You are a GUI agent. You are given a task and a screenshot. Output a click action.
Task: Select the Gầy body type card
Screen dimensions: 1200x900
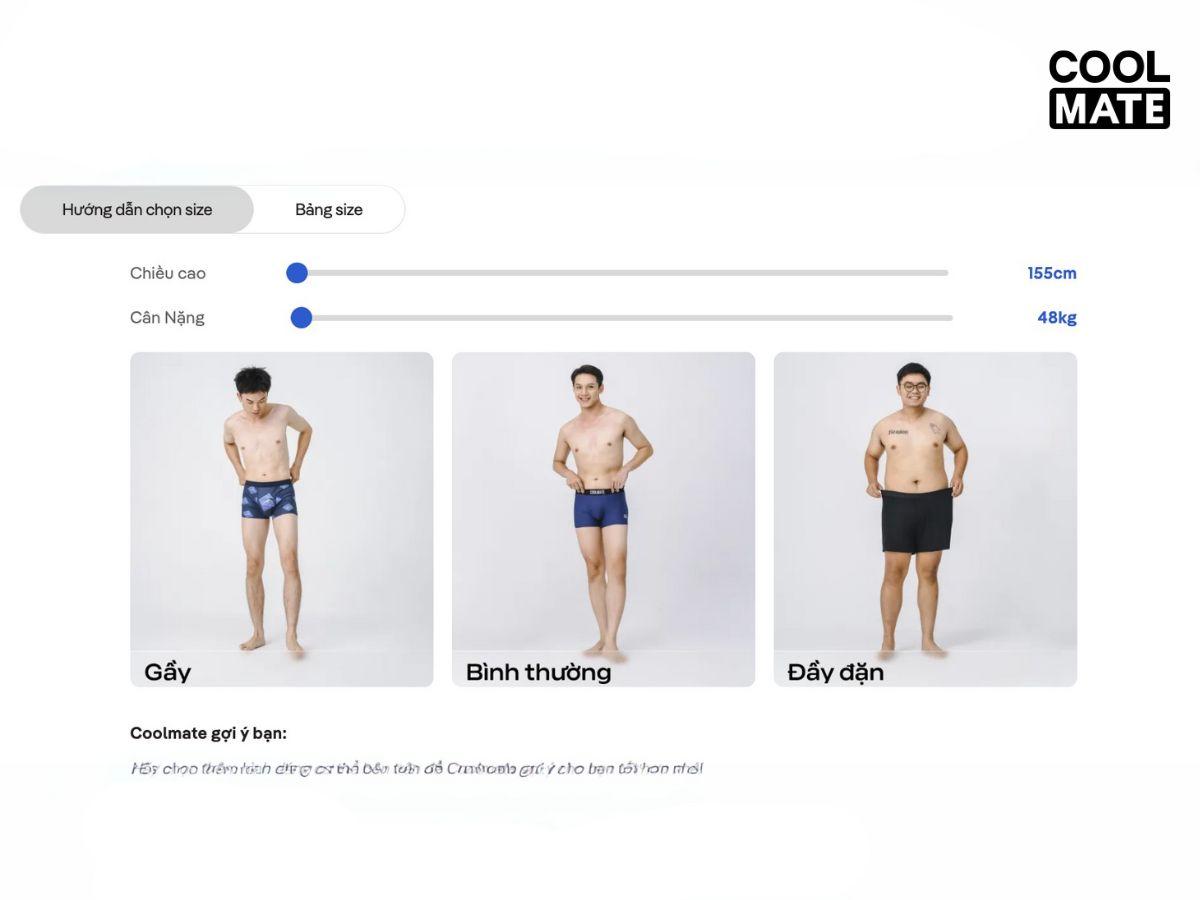pos(282,519)
